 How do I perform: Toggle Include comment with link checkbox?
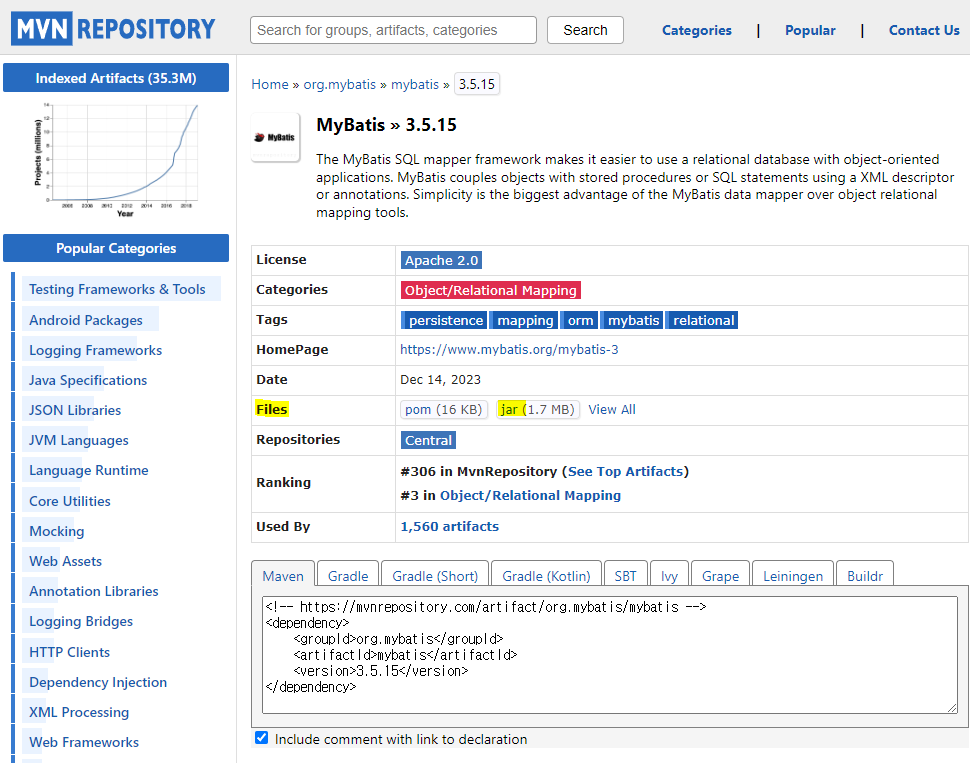pos(262,738)
